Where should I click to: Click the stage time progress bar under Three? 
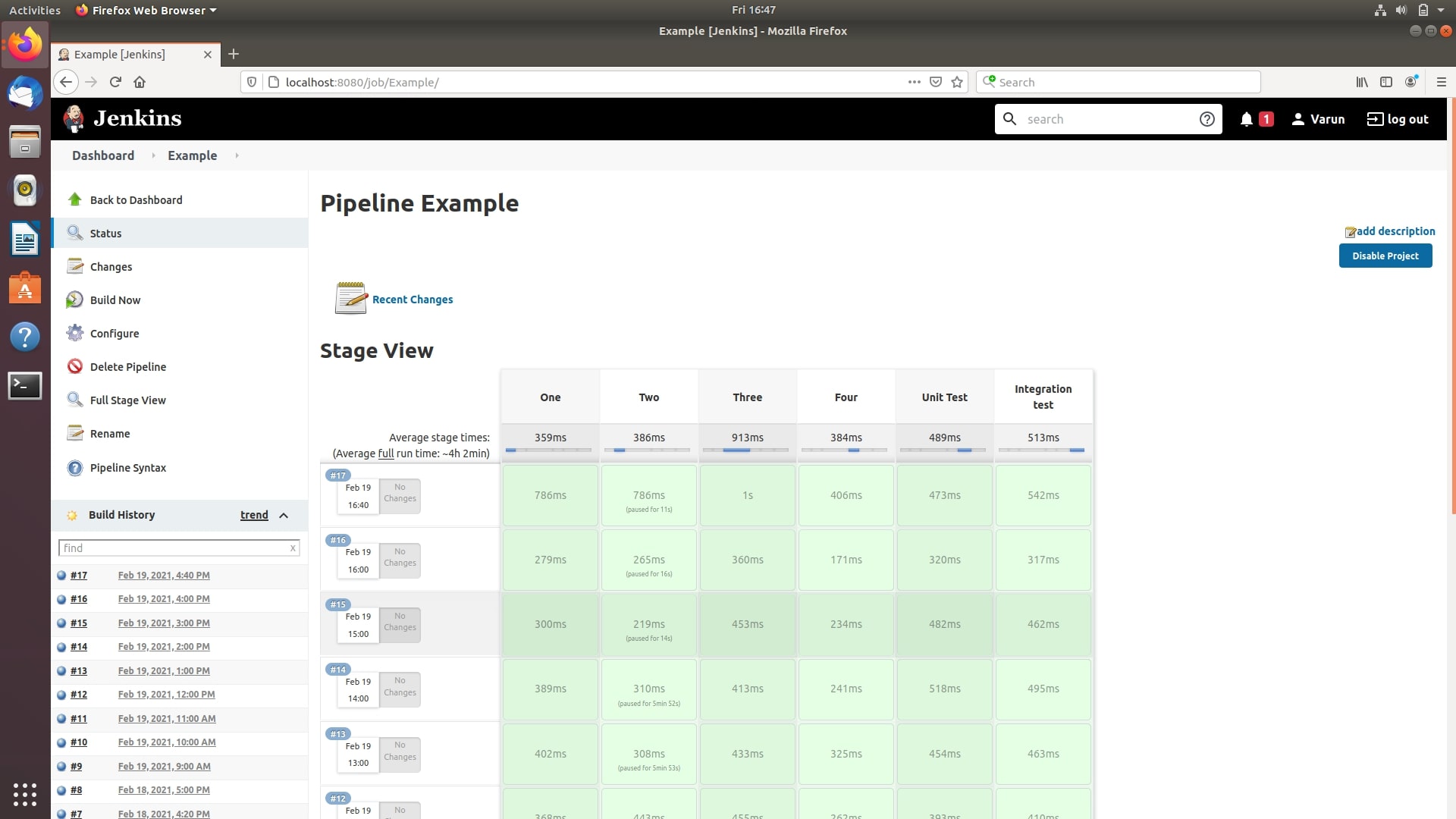[747, 449]
